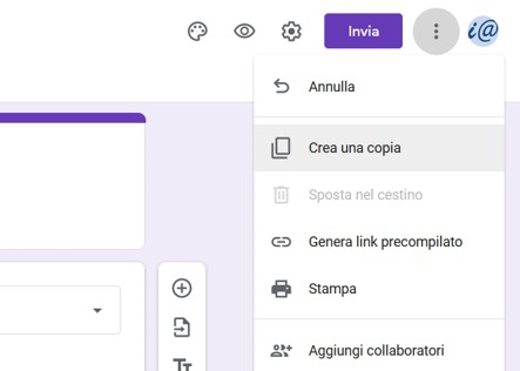Viewport: 520px width, 371px height.
Task: Select Aggiungi collaboratori menu entry
Action: [379, 350]
